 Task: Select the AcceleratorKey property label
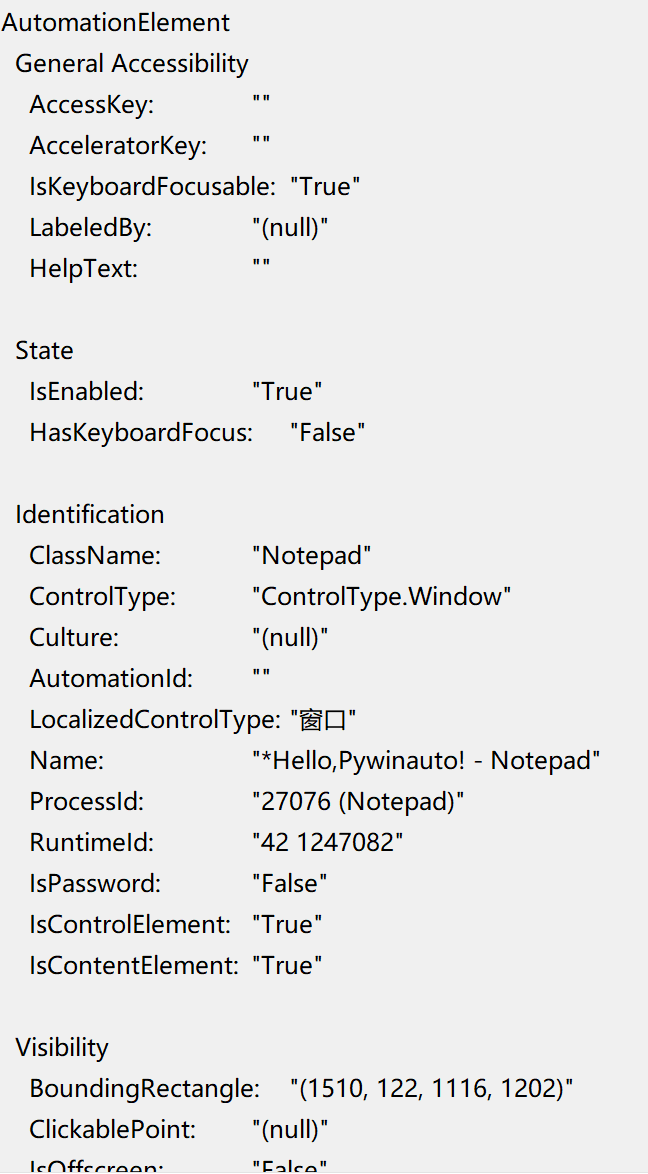(118, 145)
